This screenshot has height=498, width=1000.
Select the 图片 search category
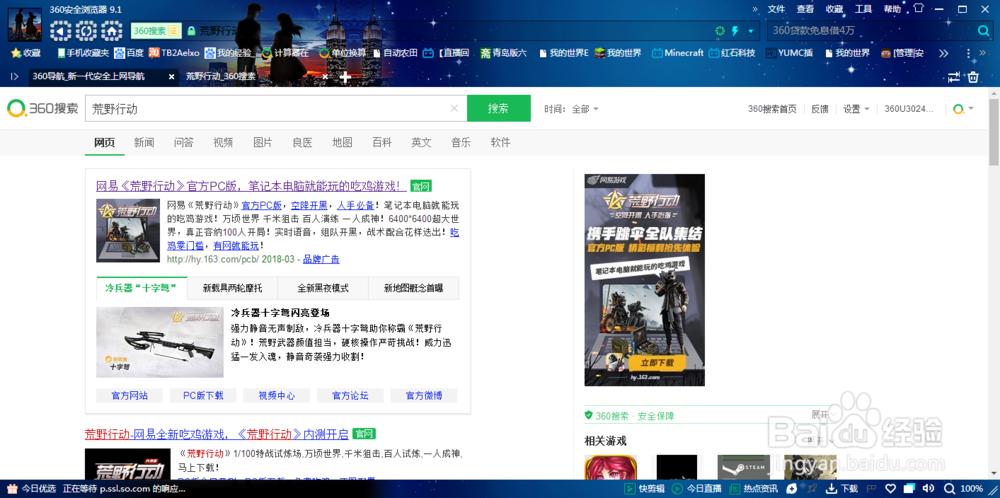tap(263, 142)
